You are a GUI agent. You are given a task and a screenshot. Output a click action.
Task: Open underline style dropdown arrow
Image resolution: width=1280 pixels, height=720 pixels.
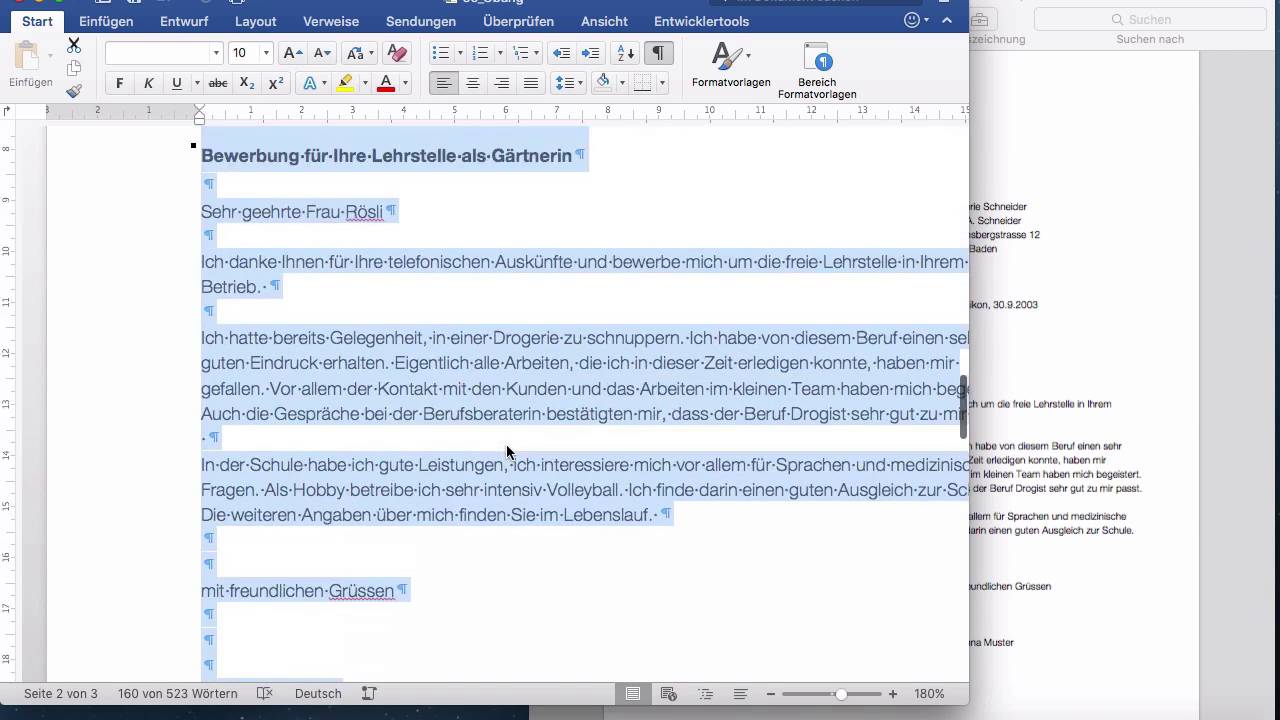coord(197,84)
